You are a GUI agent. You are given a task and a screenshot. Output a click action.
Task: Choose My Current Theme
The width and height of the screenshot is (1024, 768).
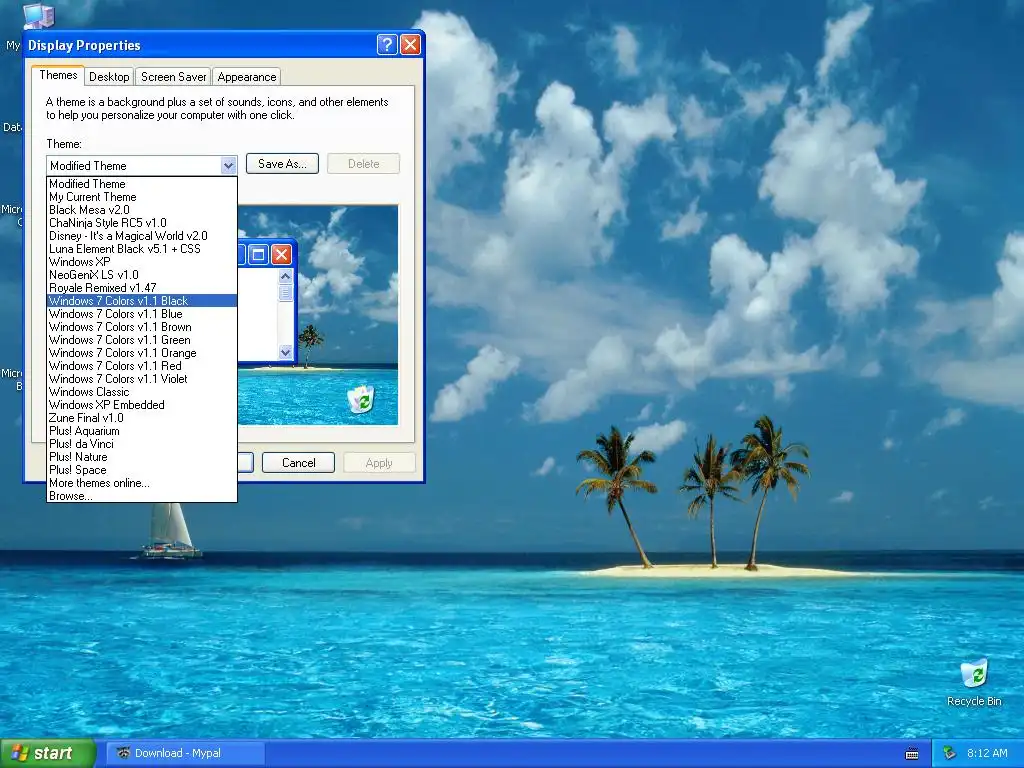click(142, 197)
